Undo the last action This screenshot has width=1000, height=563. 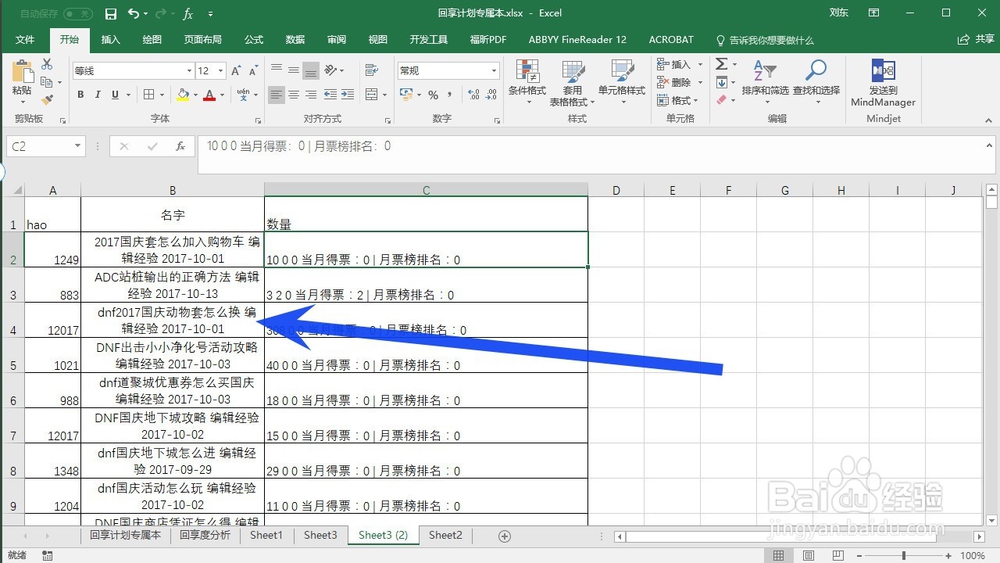pos(133,13)
